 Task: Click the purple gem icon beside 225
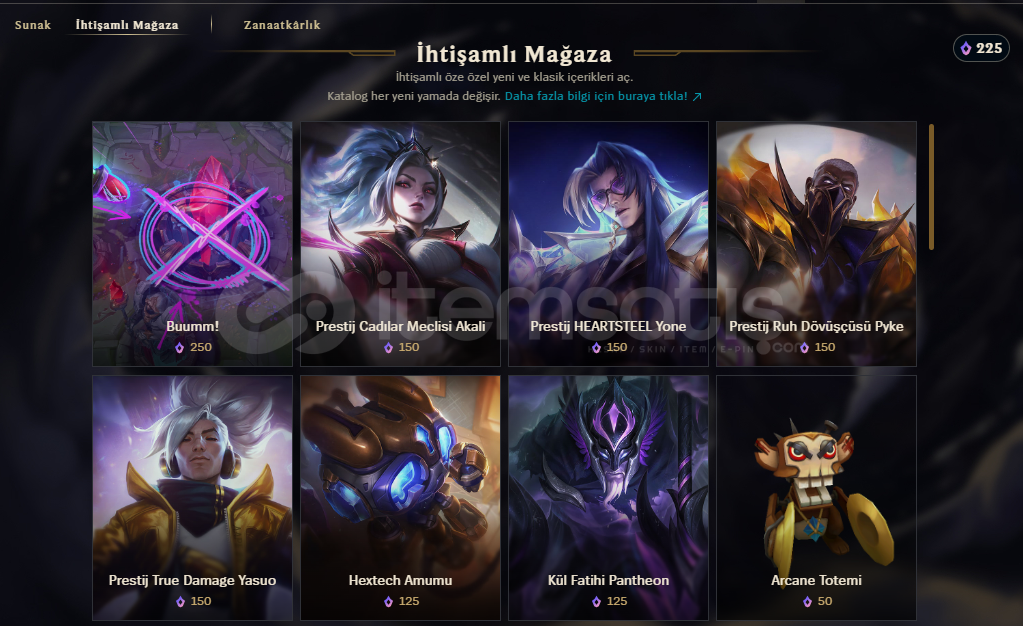pyautogui.click(x=966, y=49)
